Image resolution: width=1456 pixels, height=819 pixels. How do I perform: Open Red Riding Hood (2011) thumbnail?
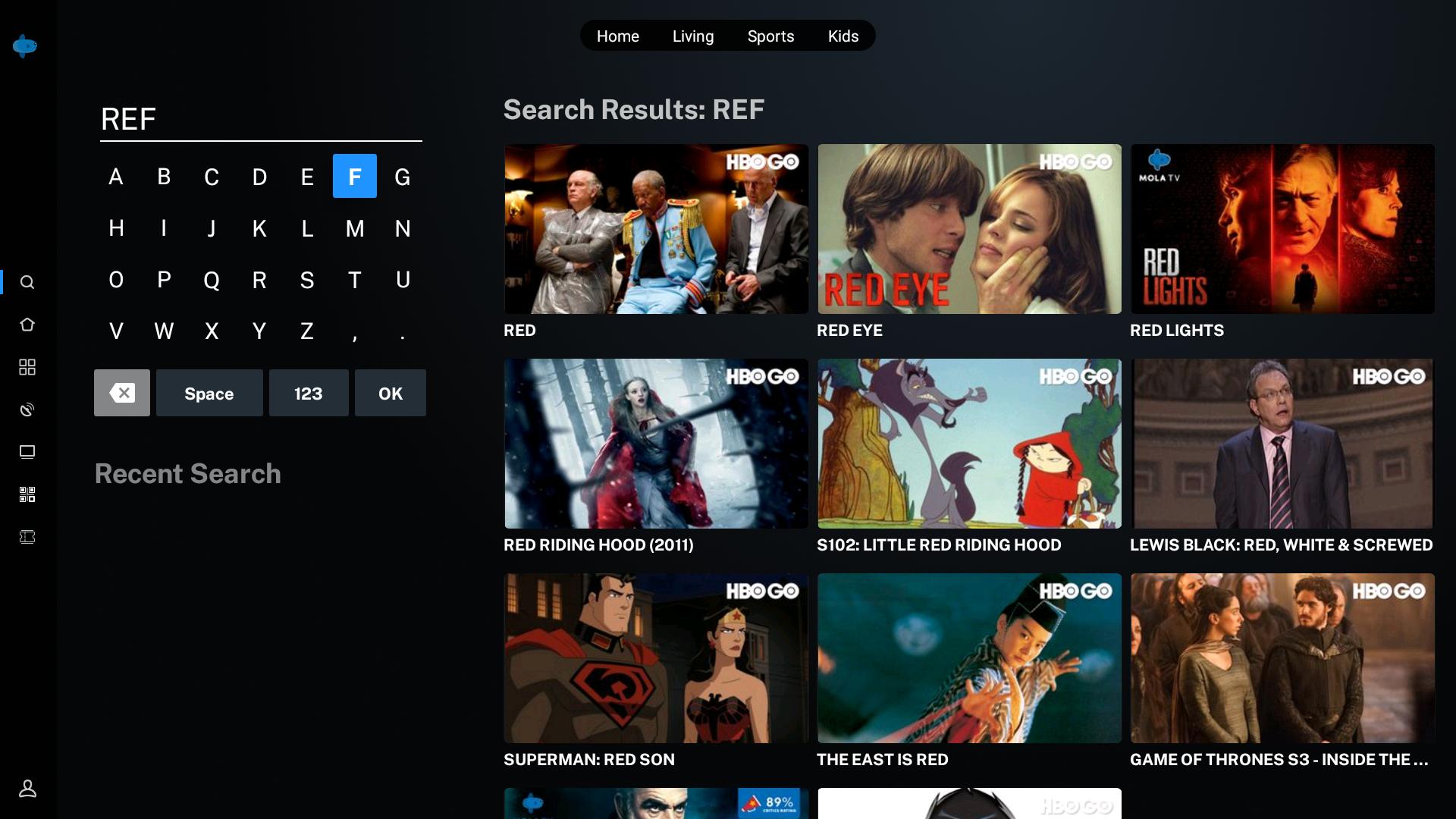656,444
